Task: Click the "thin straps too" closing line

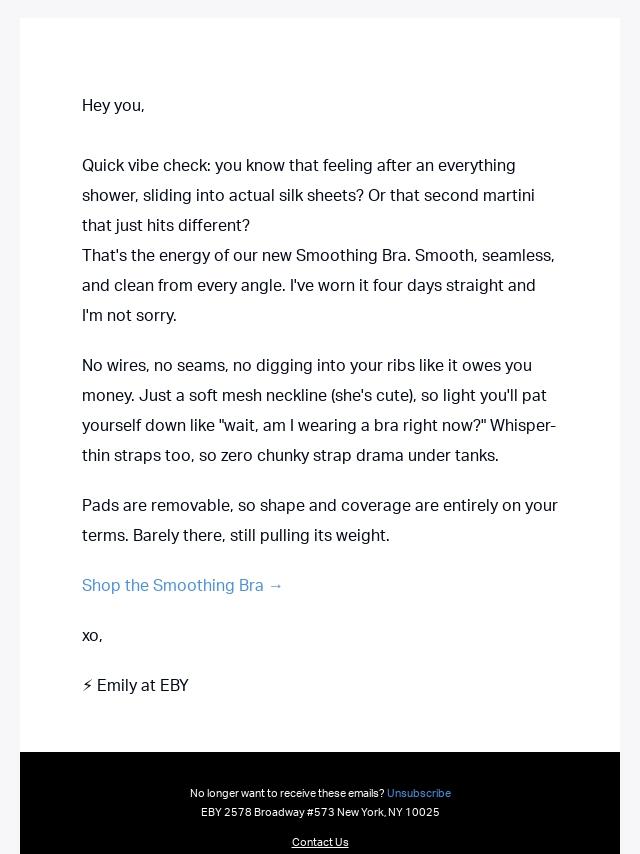Action: click(290, 455)
